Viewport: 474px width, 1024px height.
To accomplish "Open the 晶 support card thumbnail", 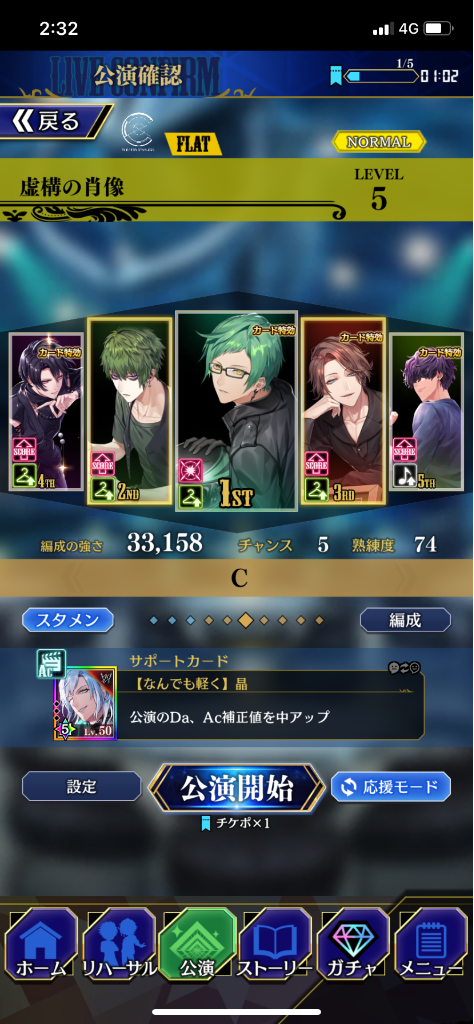I will 84,704.
